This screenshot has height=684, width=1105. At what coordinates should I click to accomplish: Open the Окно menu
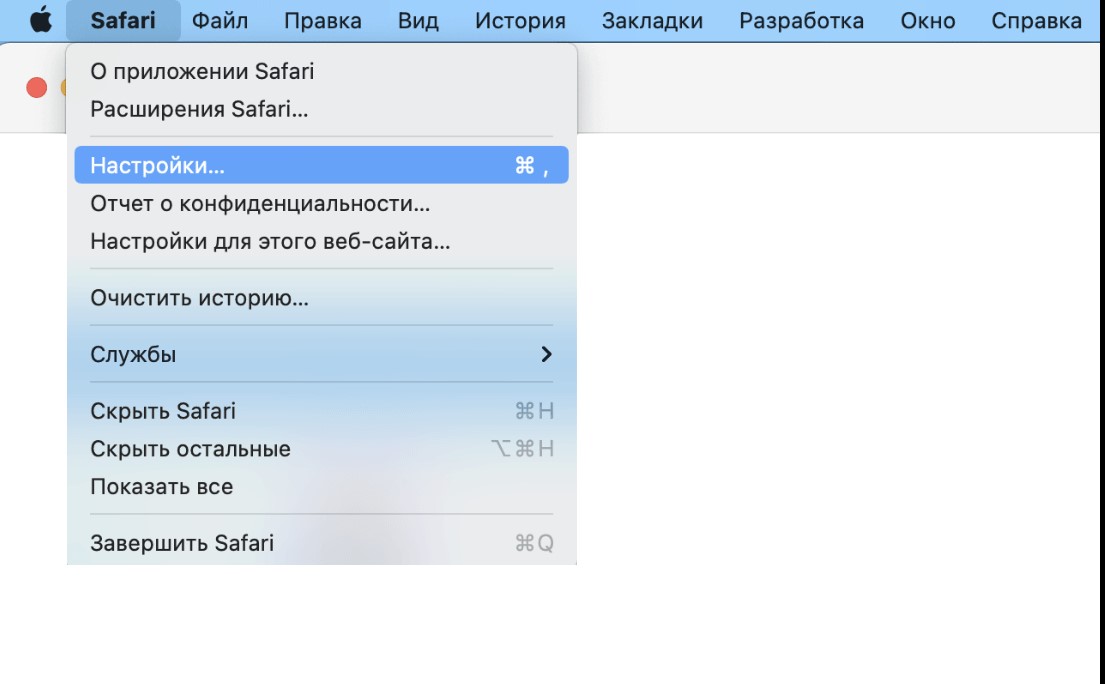(x=927, y=20)
